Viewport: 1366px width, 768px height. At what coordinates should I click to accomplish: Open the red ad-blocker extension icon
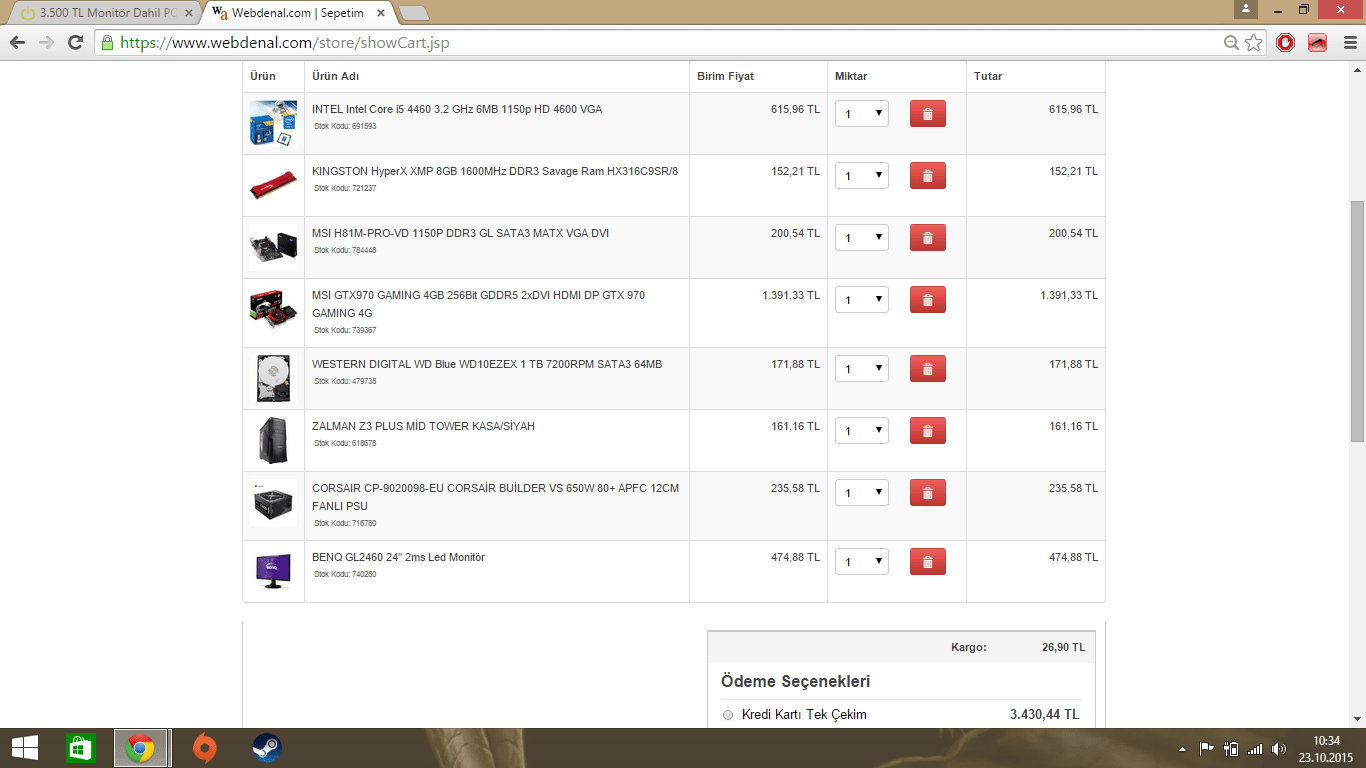coord(1286,43)
